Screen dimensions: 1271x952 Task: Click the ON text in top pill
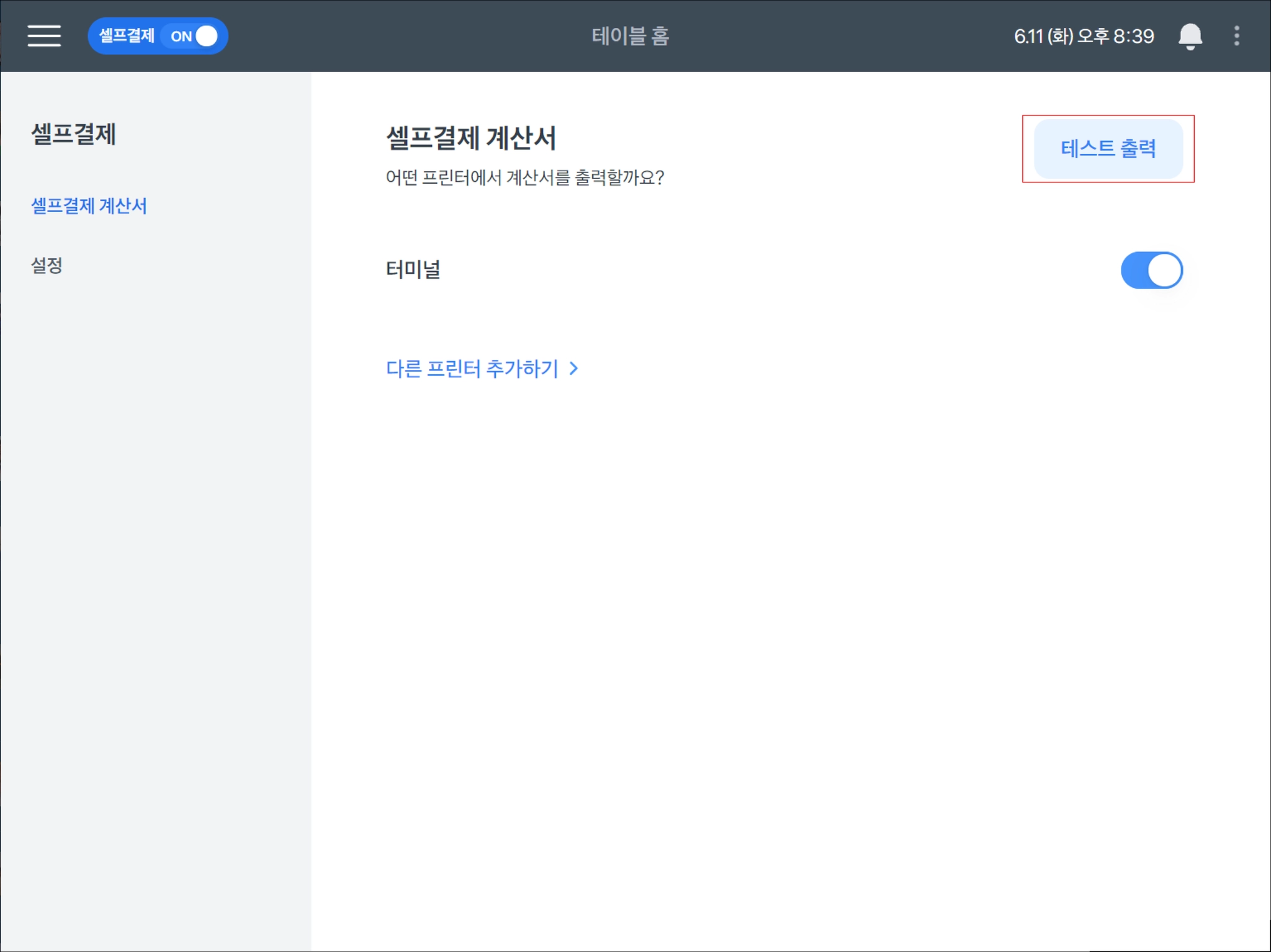click(181, 37)
